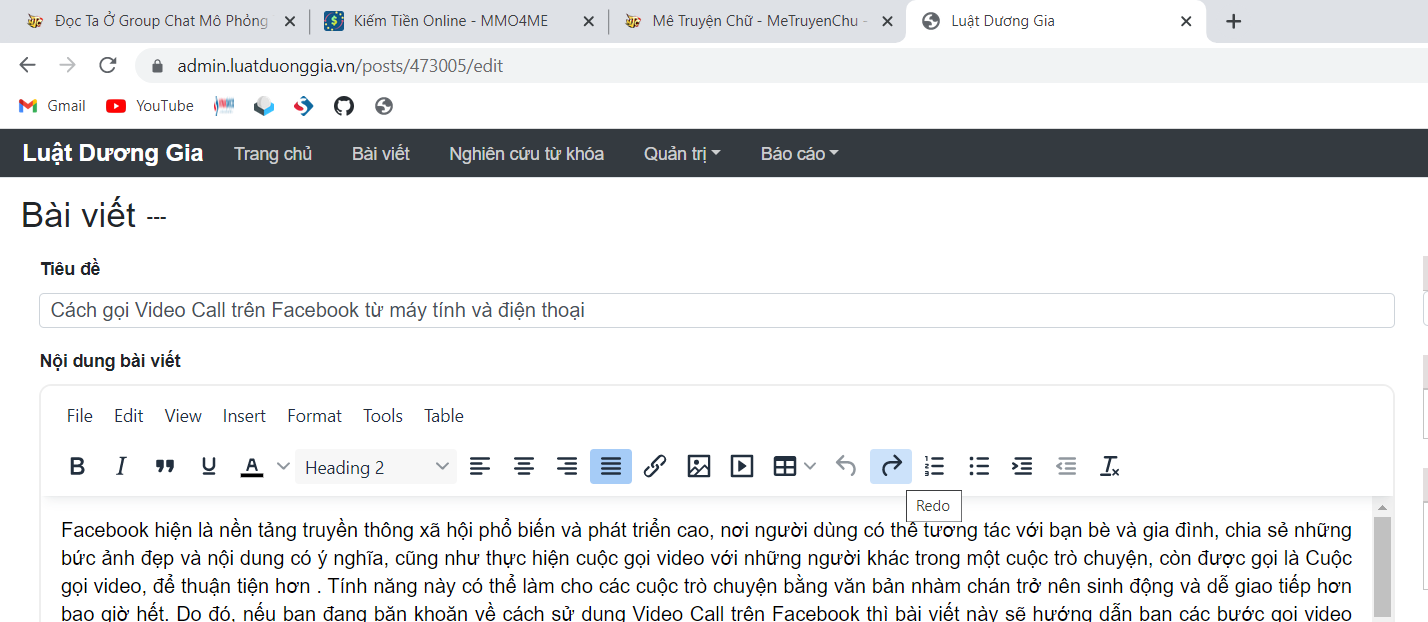1428x622 pixels.
Task: Click the Luật Dương Gia brand logo
Action: 113,153
